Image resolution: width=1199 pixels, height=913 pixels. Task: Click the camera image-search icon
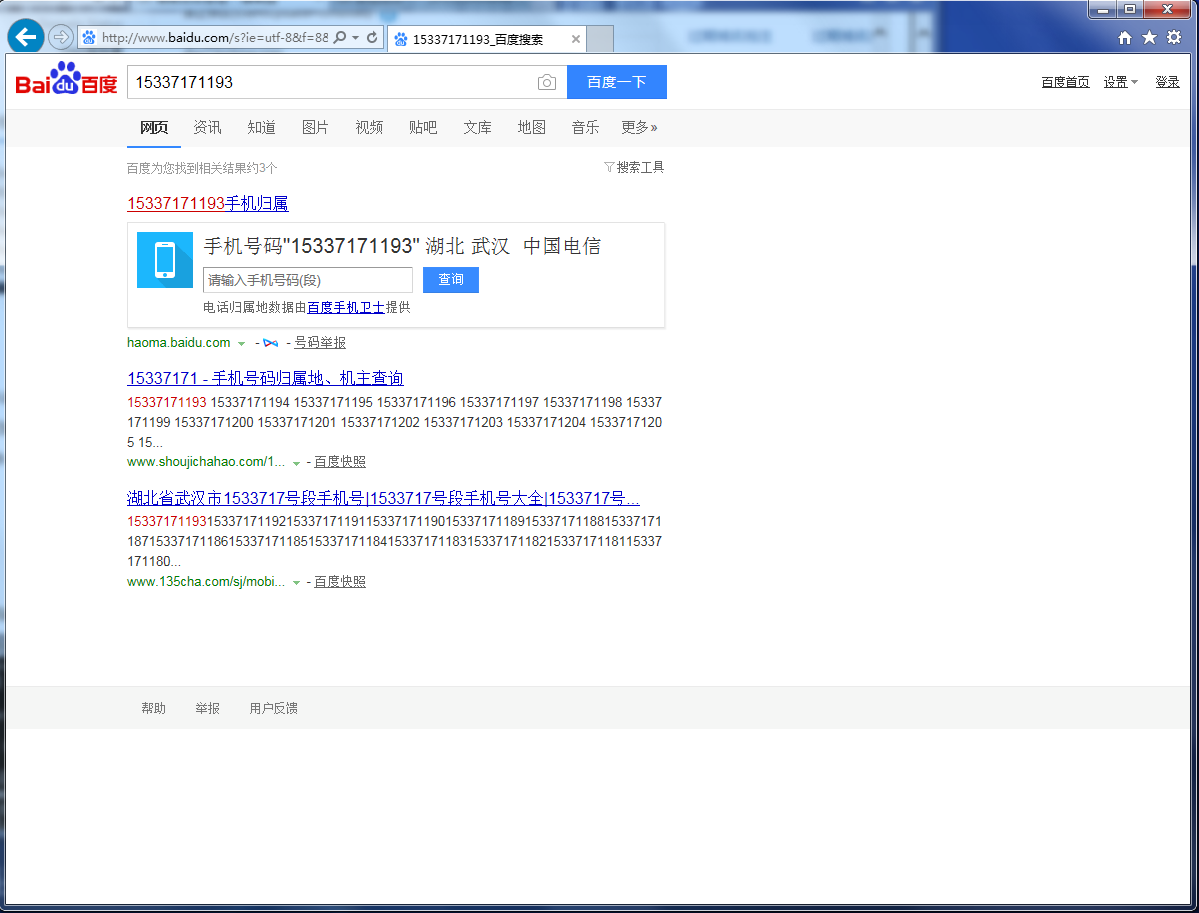(546, 82)
